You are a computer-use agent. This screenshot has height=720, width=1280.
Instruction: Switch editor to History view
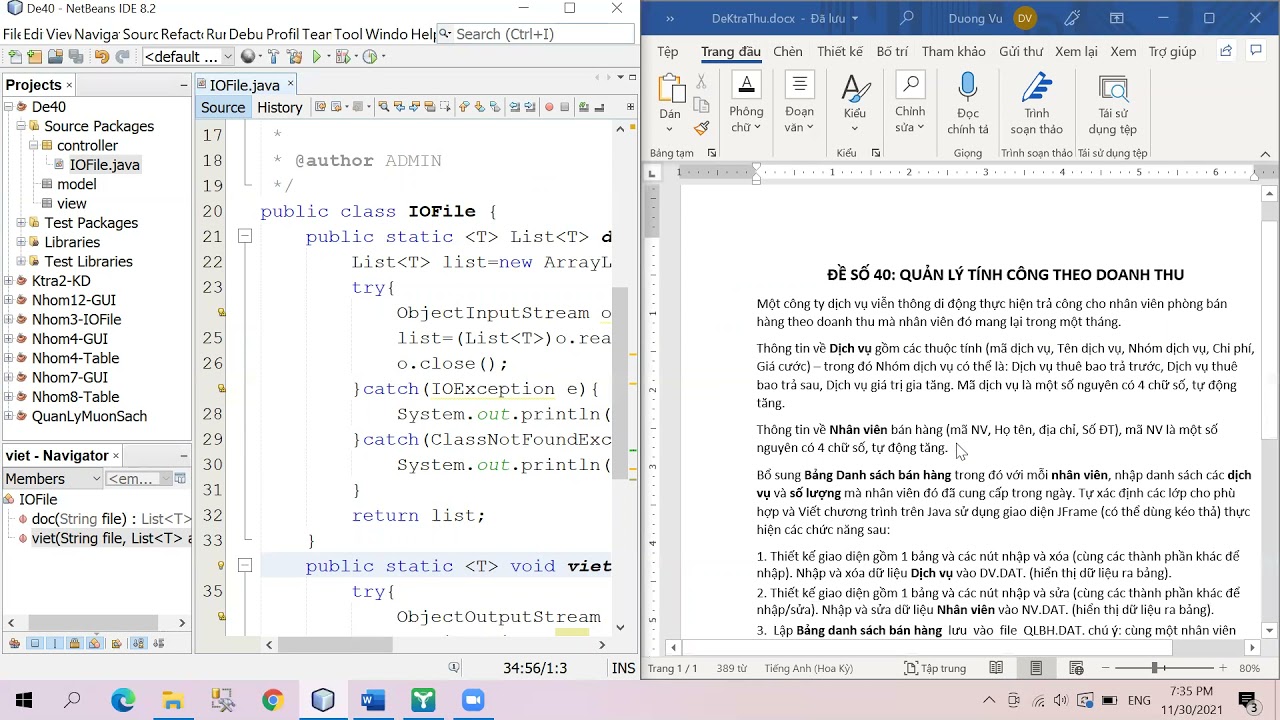pos(279,107)
